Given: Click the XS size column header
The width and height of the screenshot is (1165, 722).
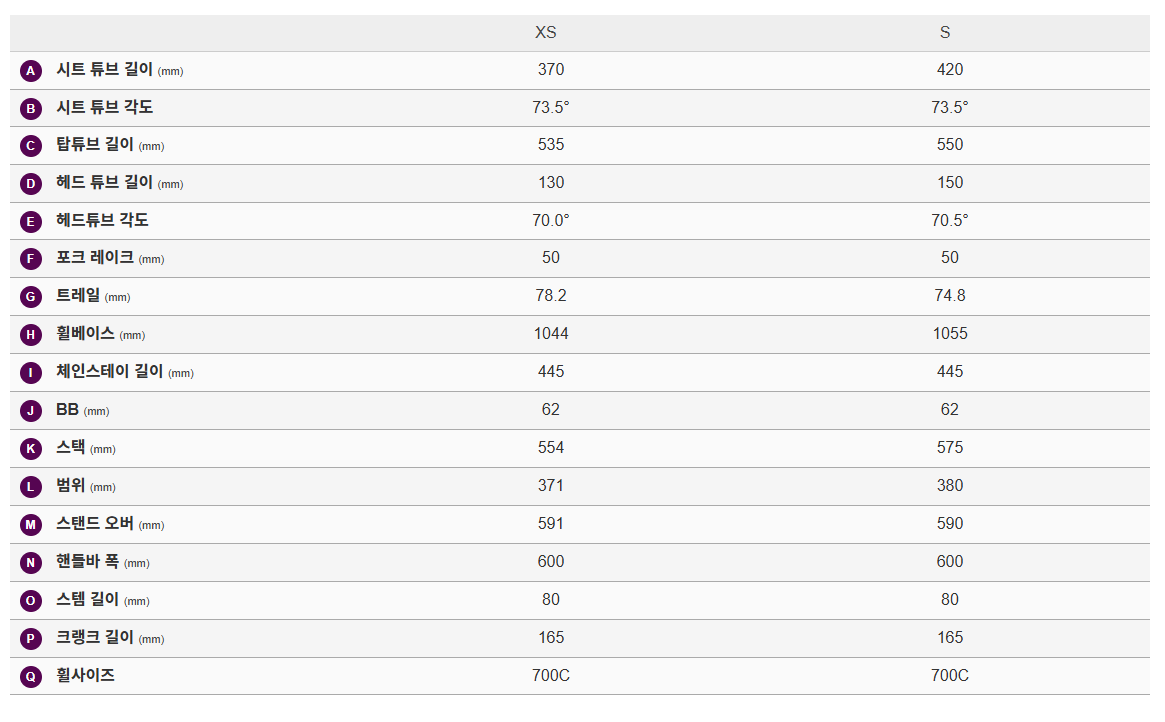Looking at the screenshot, I should (x=546, y=33).
